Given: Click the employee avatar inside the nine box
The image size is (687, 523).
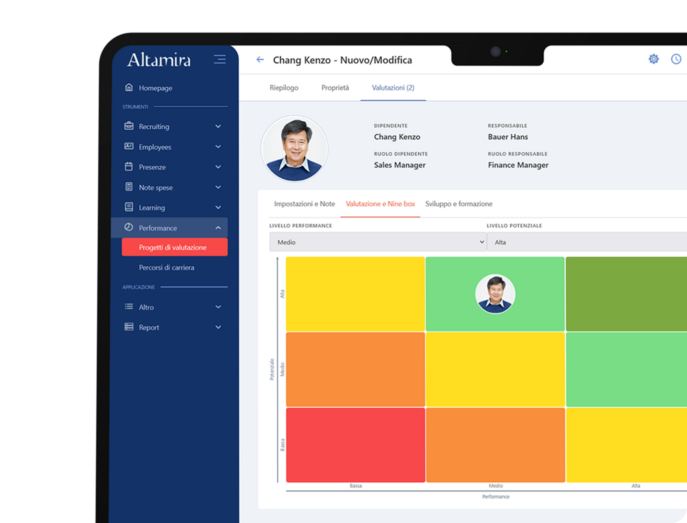Looking at the screenshot, I should 495,293.
